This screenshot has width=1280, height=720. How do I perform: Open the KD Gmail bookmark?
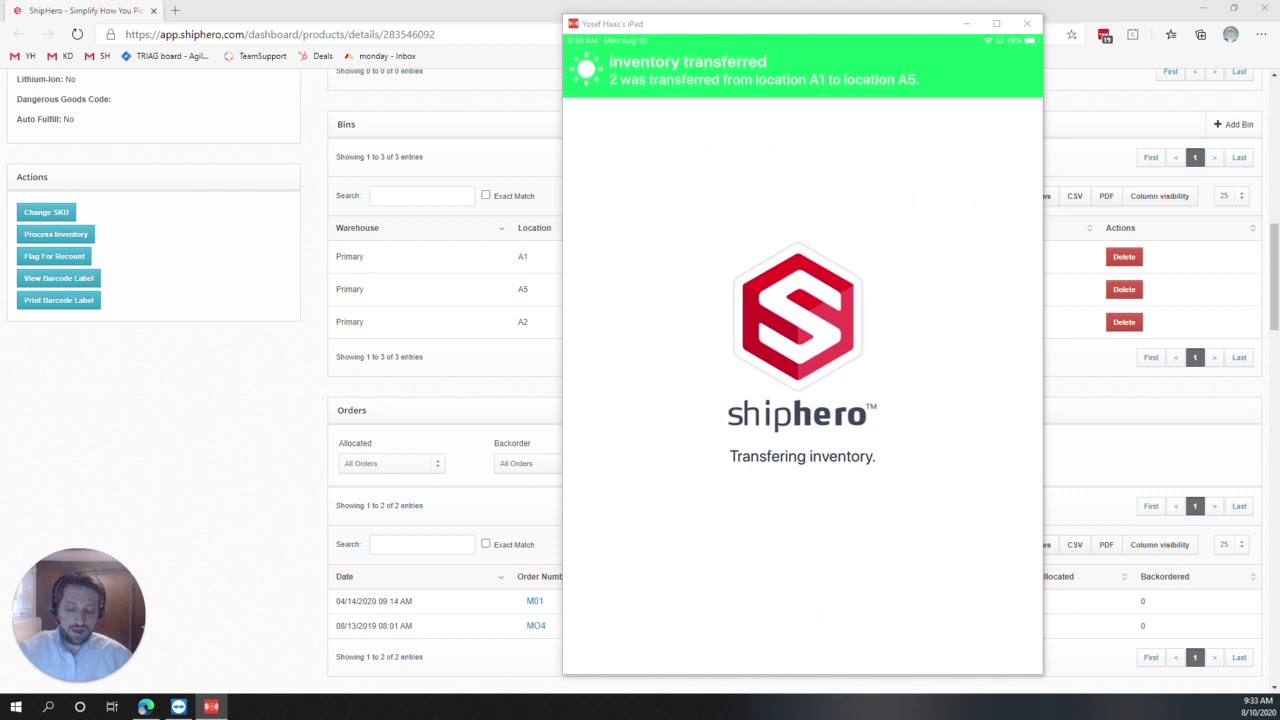pos(60,56)
